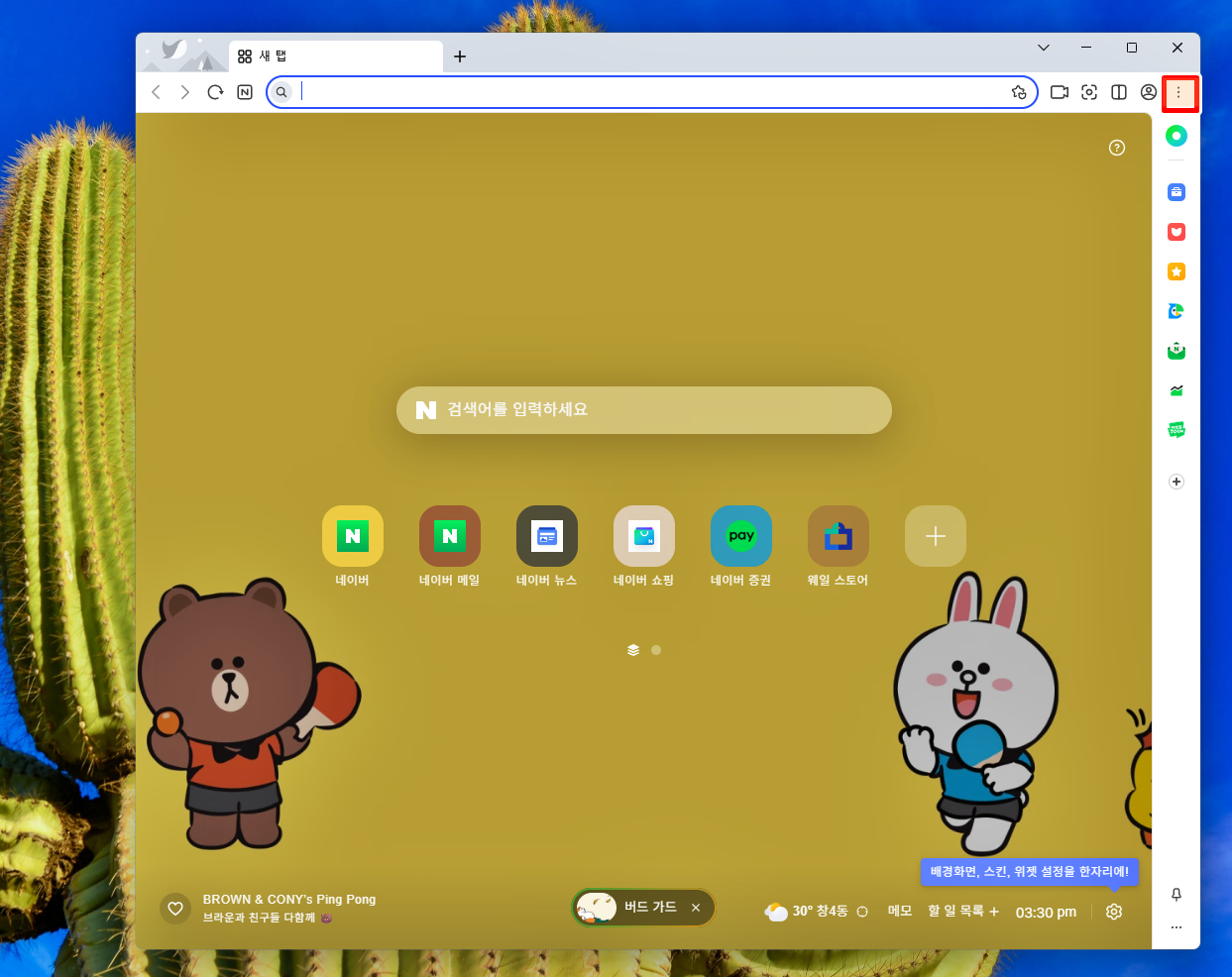The width and height of the screenshot is (1232, 977).
Task: Go back to previous page
Action: click(x=156, y=92)
